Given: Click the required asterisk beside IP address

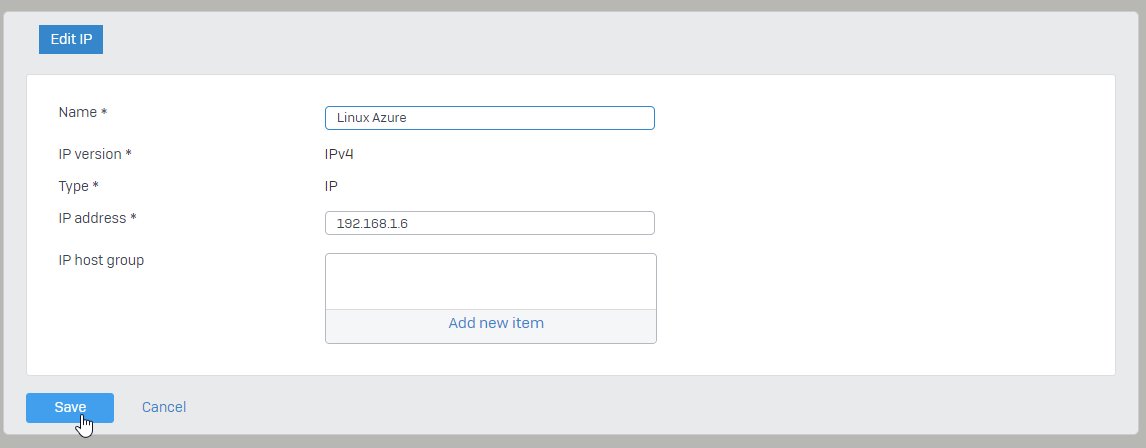Looking at the screenshot, I should click(133, 218).
